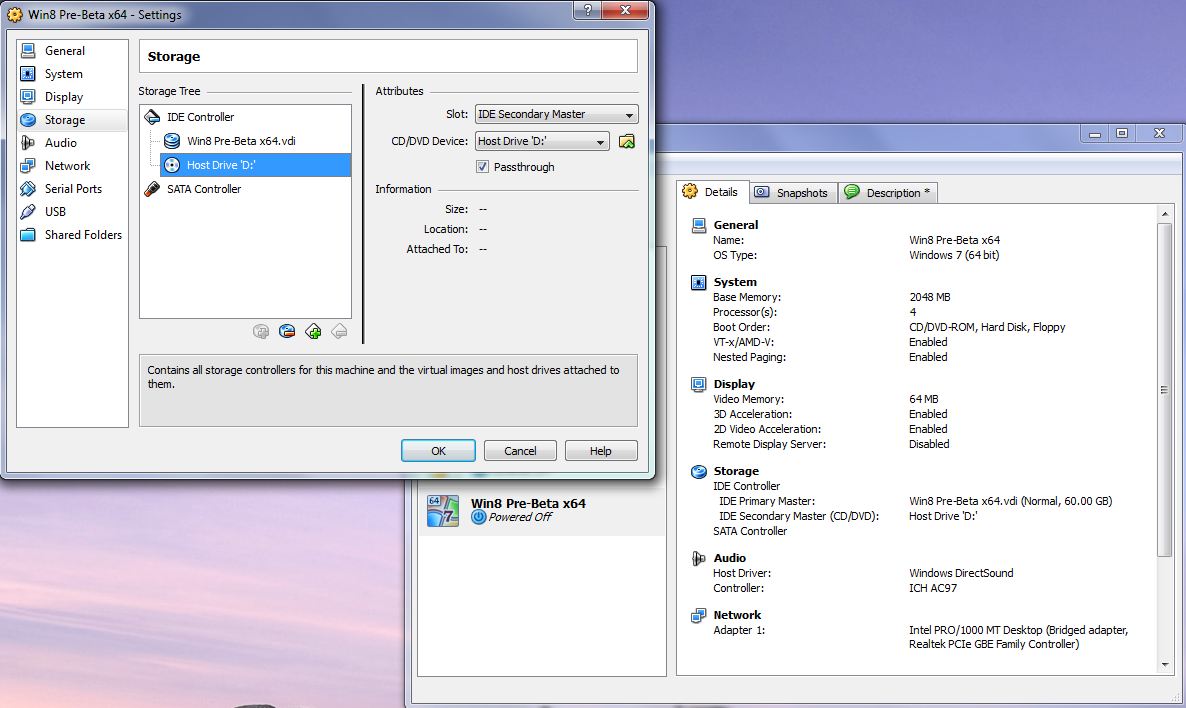The height and width of the screenshot is (708, 1186).
Task: Toggle the Passthrough checkbox
Action: point(483,167)
